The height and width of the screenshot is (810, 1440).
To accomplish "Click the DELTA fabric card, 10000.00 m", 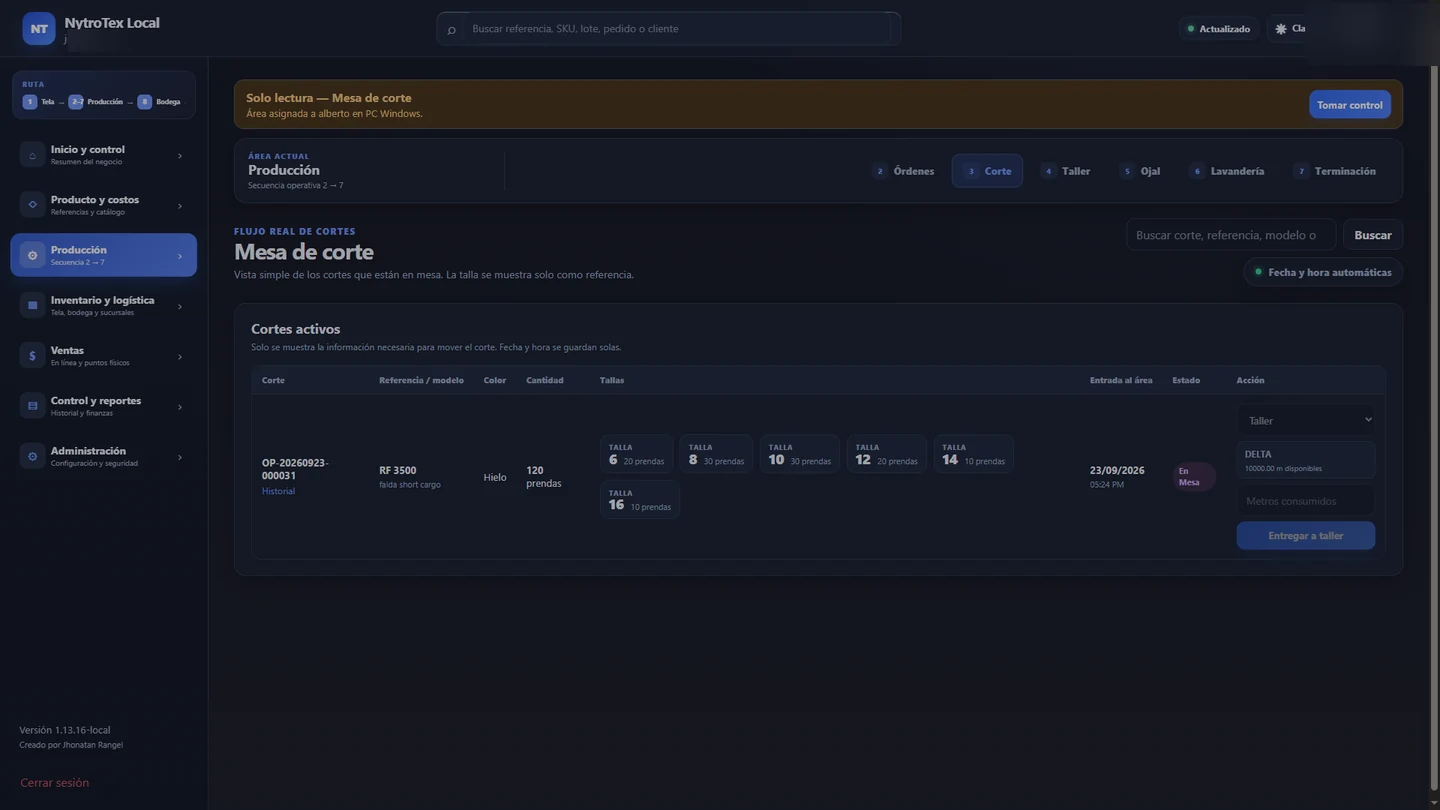I will coord(1305,460).
